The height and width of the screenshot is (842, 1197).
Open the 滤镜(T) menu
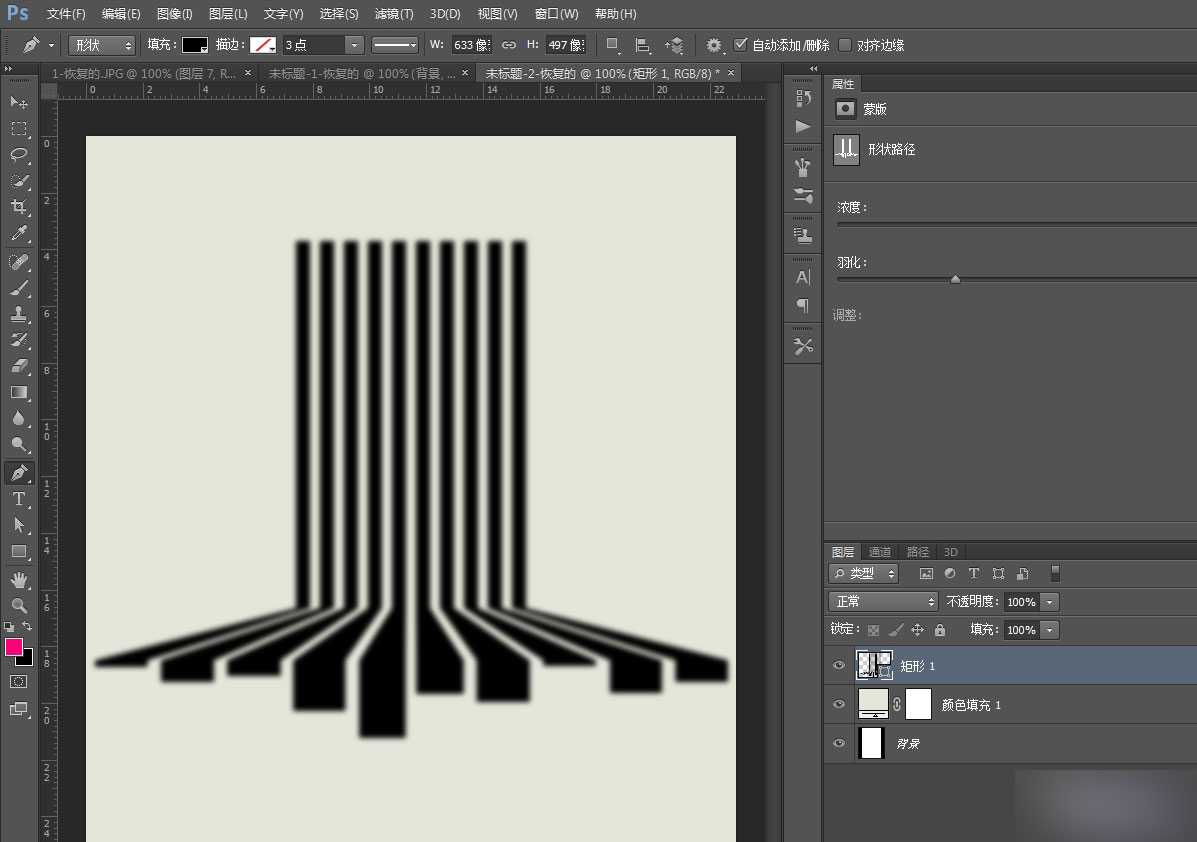(x=393, y=14)
